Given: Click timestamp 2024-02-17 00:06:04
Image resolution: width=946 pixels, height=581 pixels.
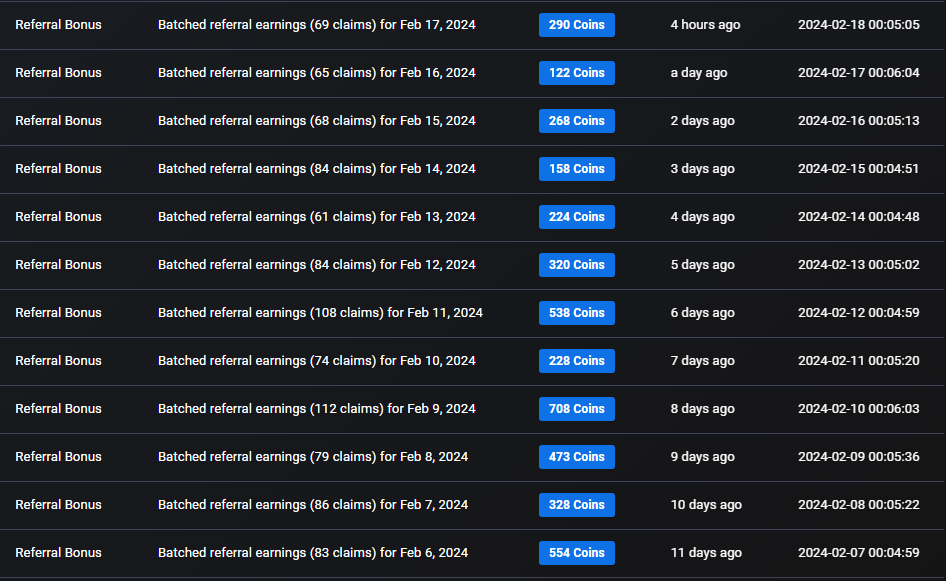Looking at the screenshot, I should pyautogui.click(x=859, y=73).
